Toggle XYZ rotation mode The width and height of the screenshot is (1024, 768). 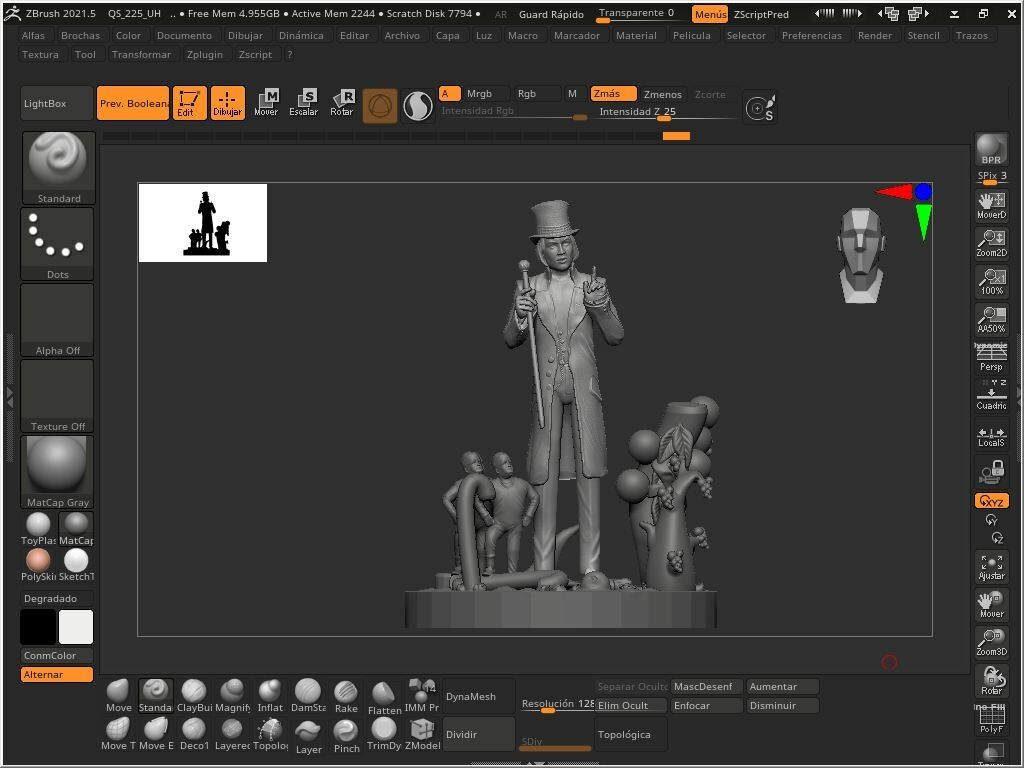coord(991,501)
